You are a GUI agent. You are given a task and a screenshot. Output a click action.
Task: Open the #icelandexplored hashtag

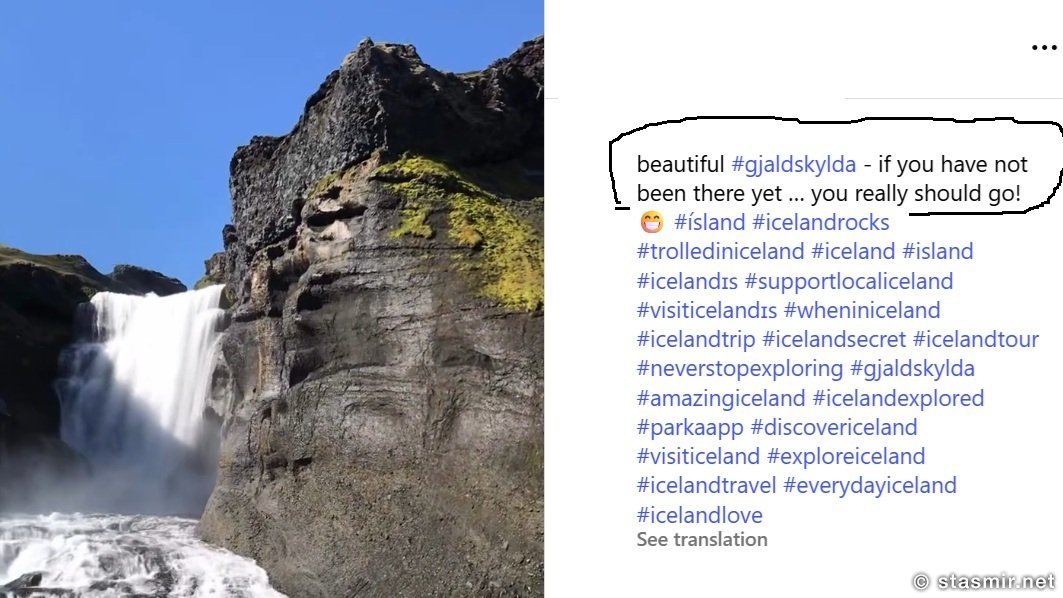point(898,398)
